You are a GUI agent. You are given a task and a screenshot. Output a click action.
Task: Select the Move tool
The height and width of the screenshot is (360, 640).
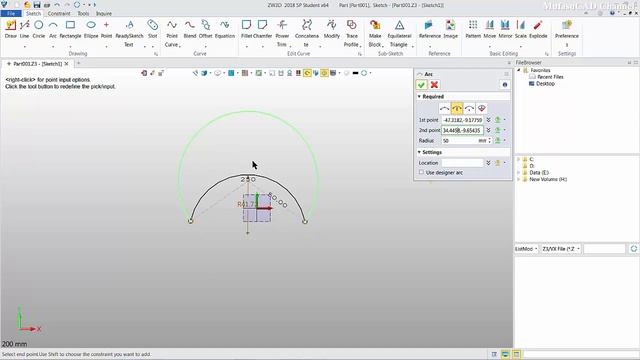tap(489, 29)
